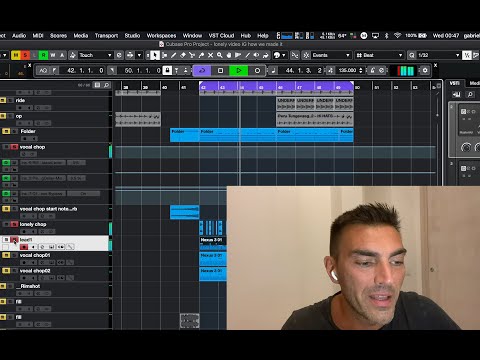Toggle global Mute M button in toolbar

(x=16, y=55)
